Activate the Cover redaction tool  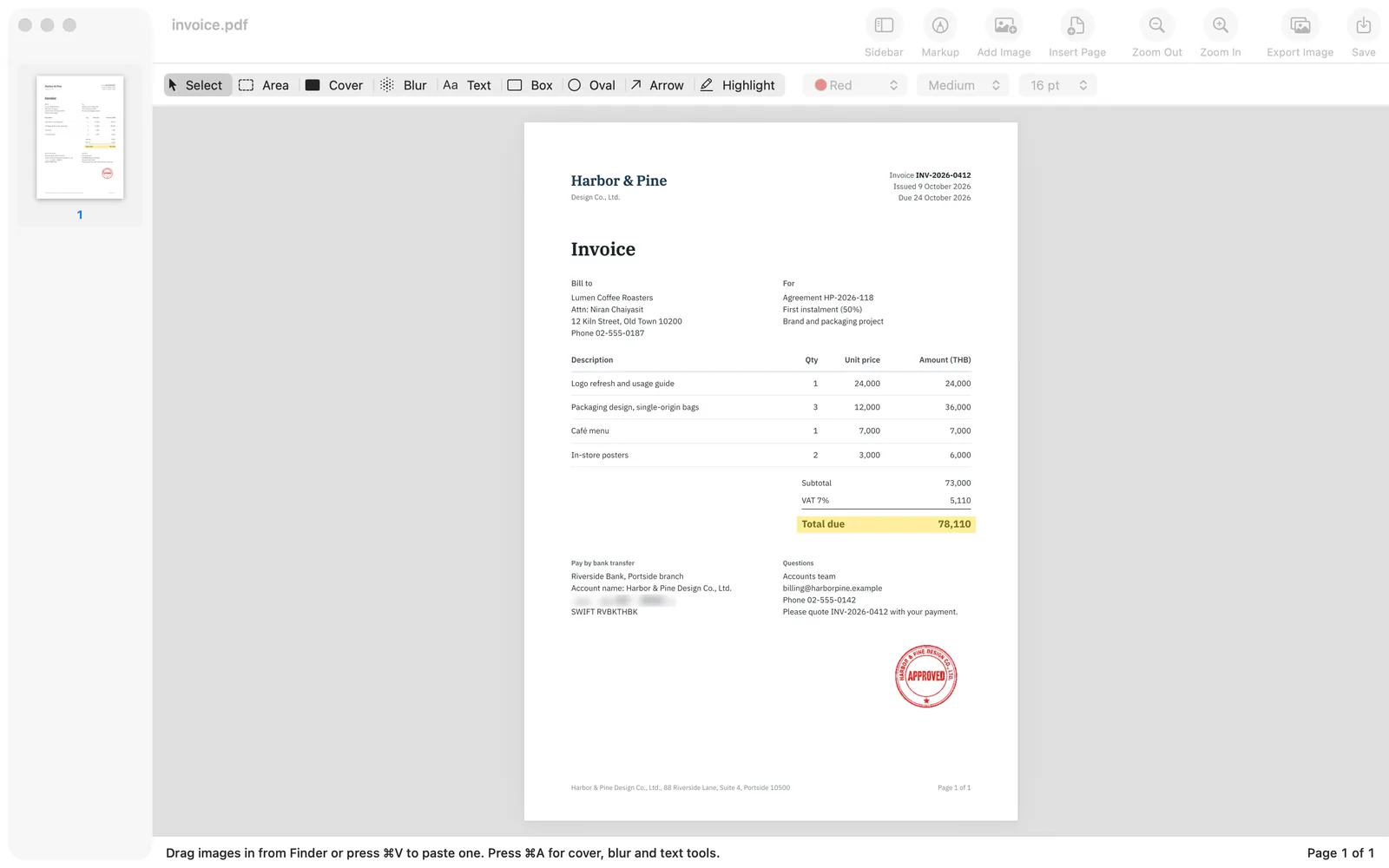[334, 85]
